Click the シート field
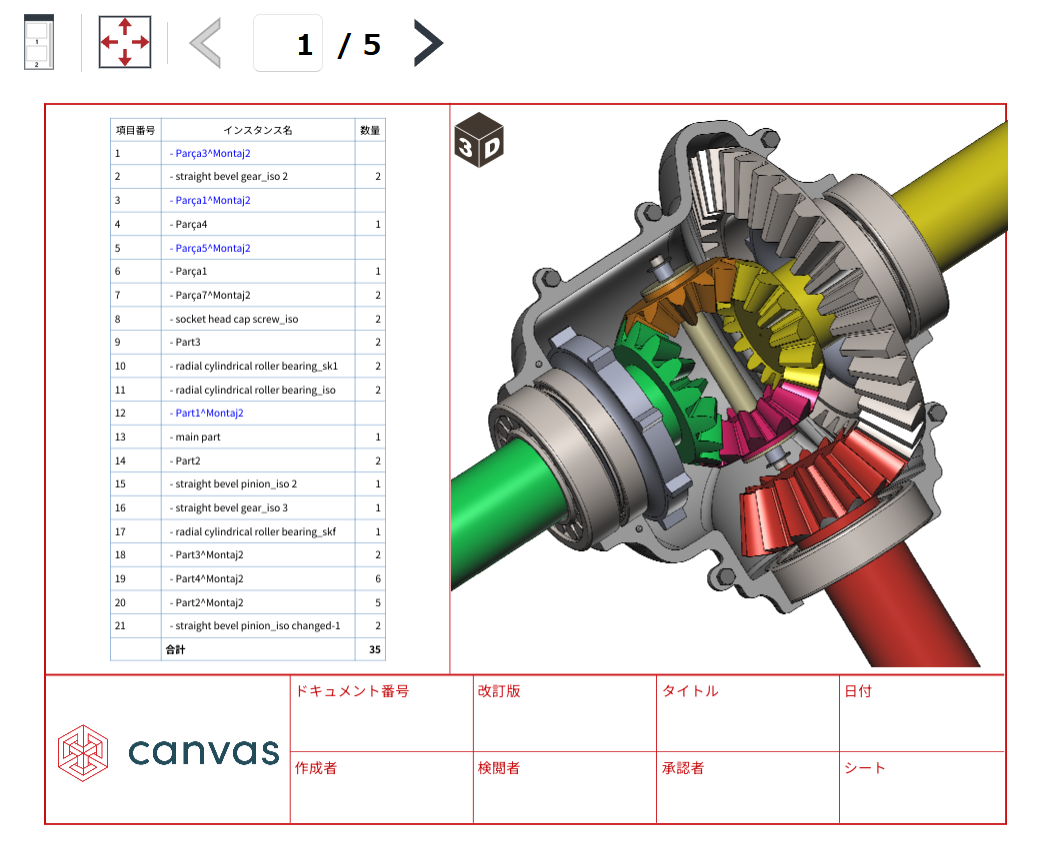This screenshot has width=1054, height=841. point(922,787)
